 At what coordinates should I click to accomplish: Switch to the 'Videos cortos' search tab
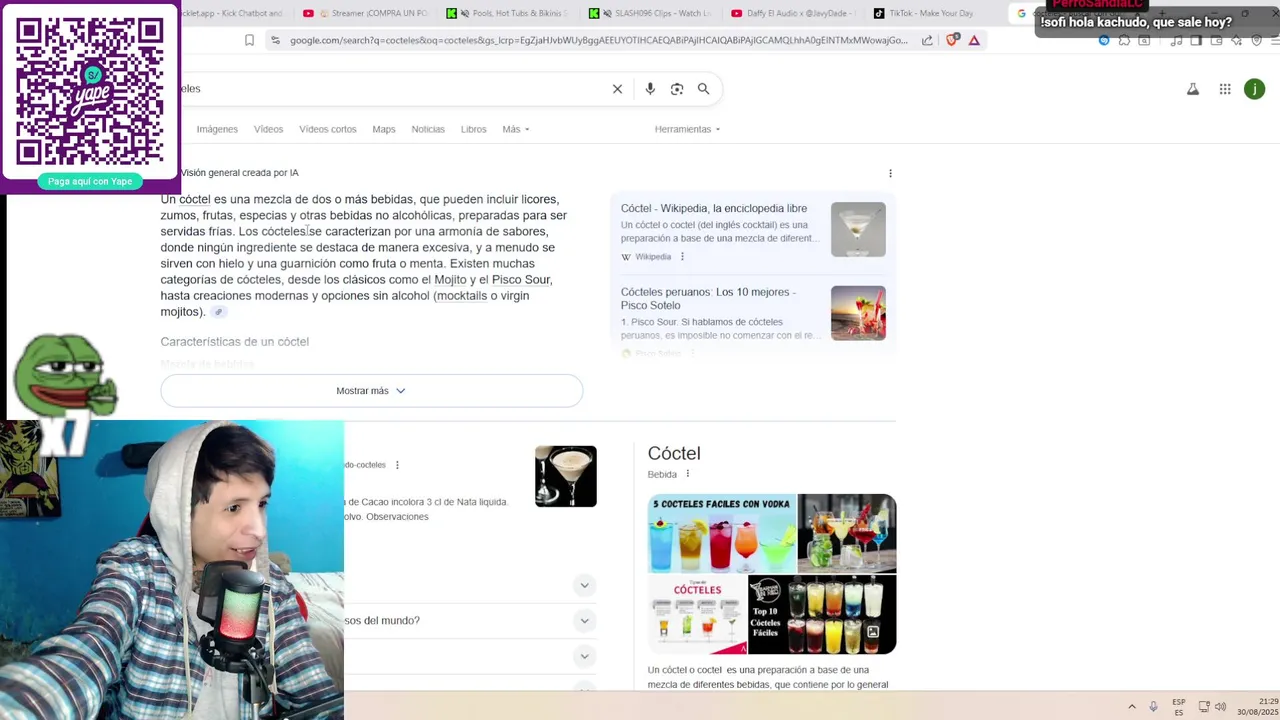coord(328,129)
